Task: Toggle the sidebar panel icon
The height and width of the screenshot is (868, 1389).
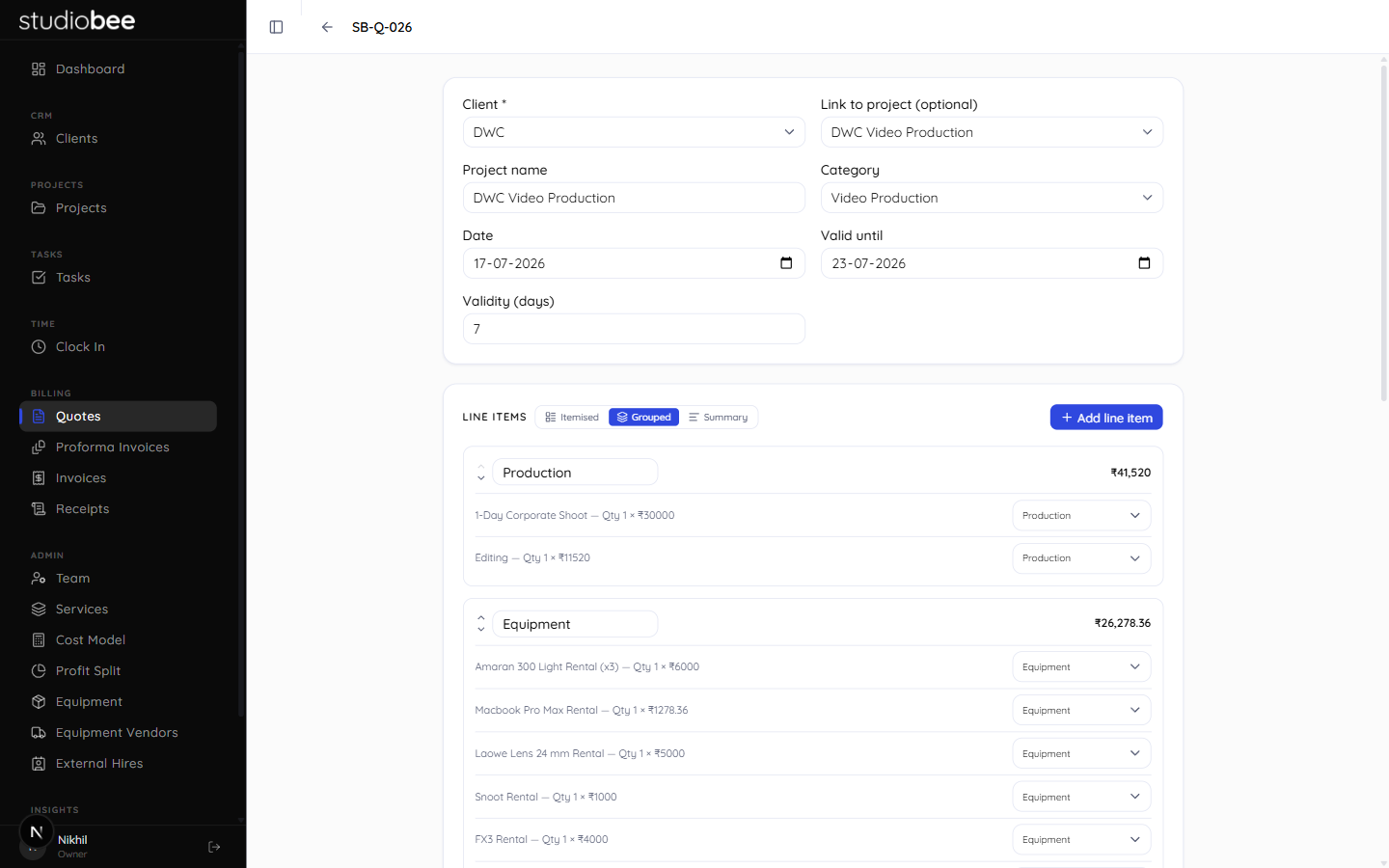Action: point(276,27)
